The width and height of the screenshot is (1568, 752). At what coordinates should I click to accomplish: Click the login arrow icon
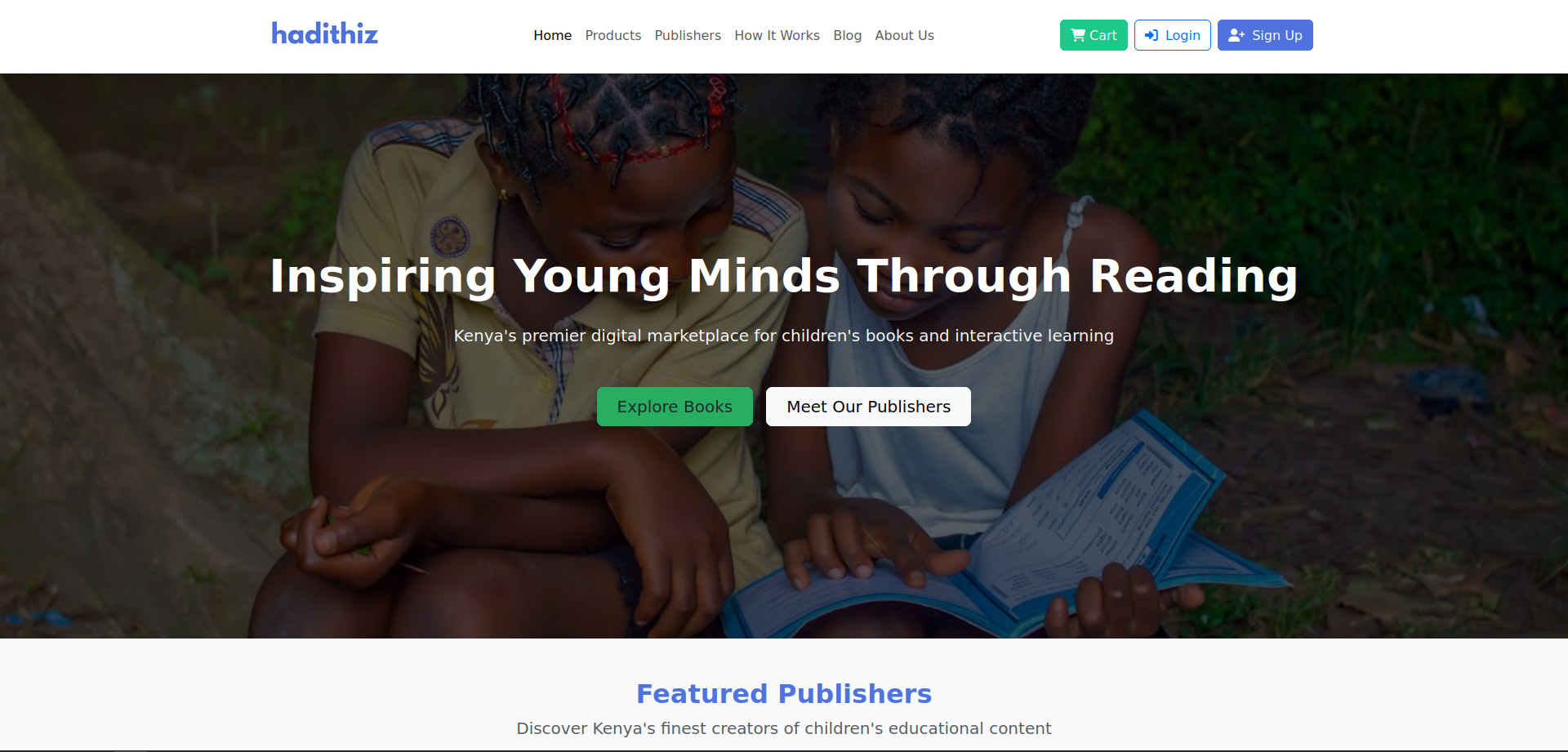click(1151, 35)
